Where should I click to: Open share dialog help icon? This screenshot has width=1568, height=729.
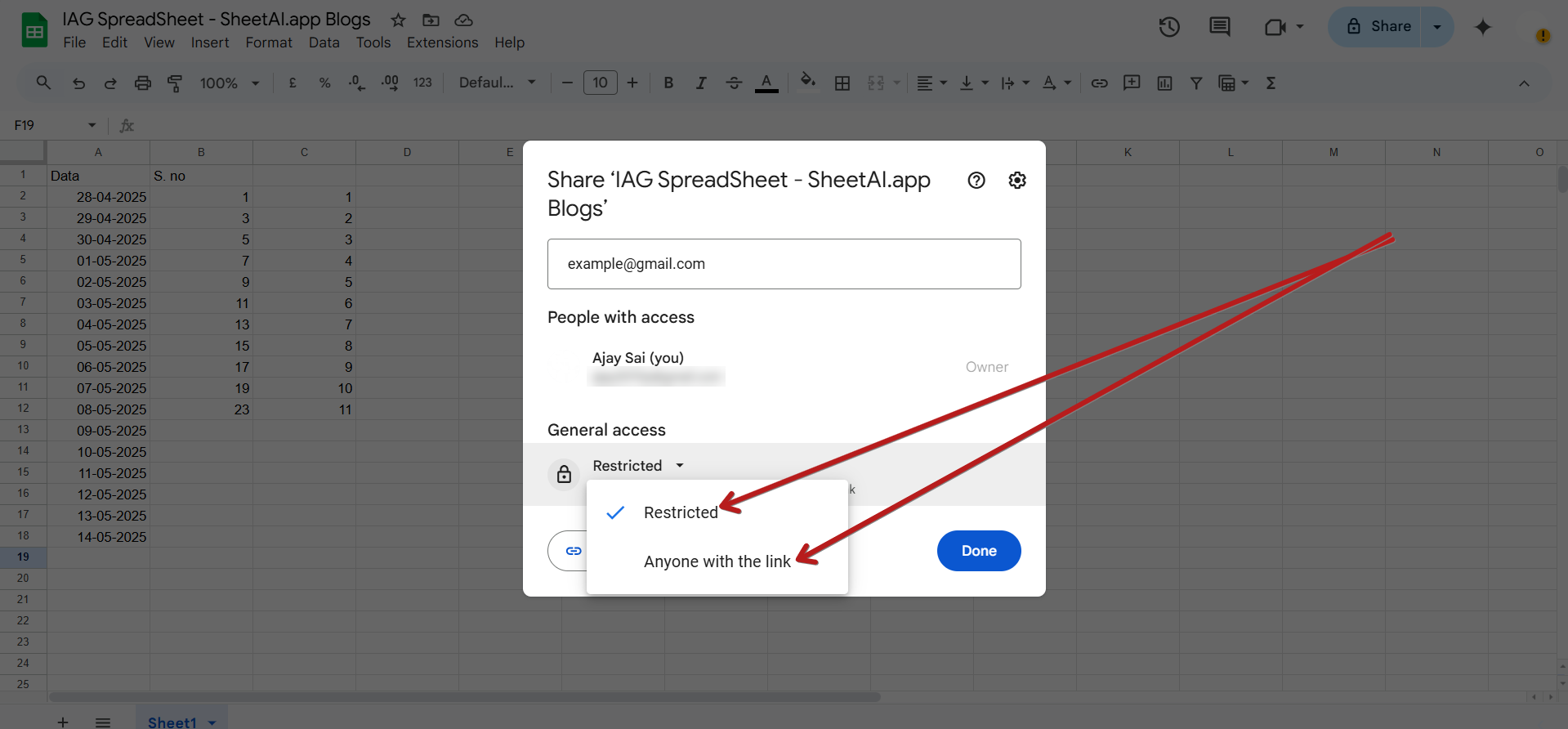[x=976, y=180]
